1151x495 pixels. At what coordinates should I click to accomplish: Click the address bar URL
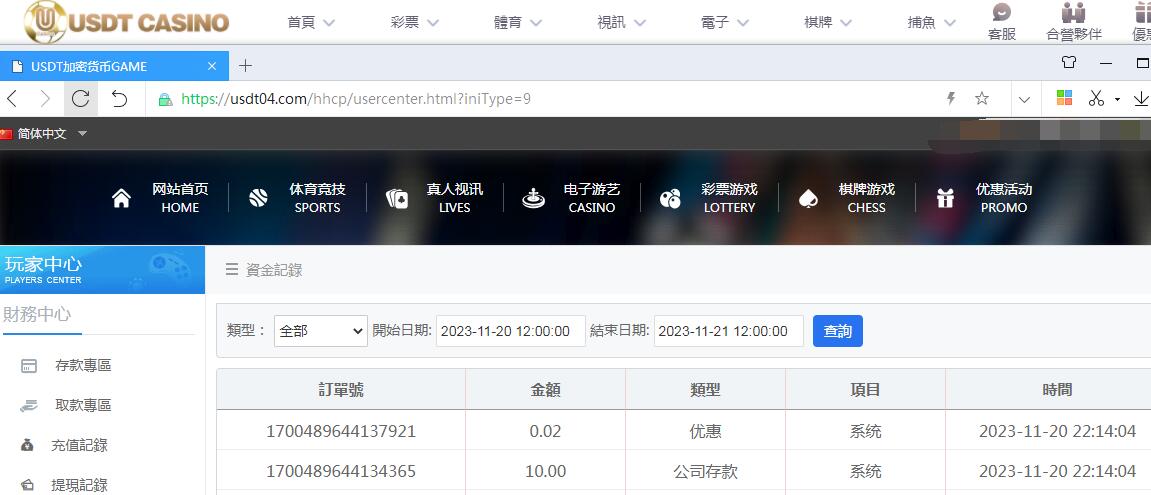(x=356, y=98)
